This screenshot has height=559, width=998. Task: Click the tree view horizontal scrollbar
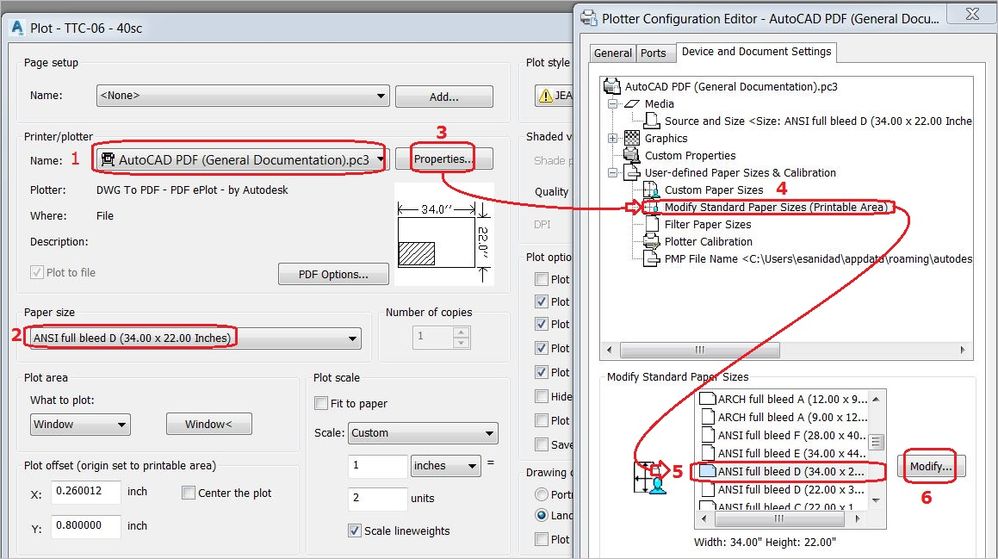coord(786,350)
